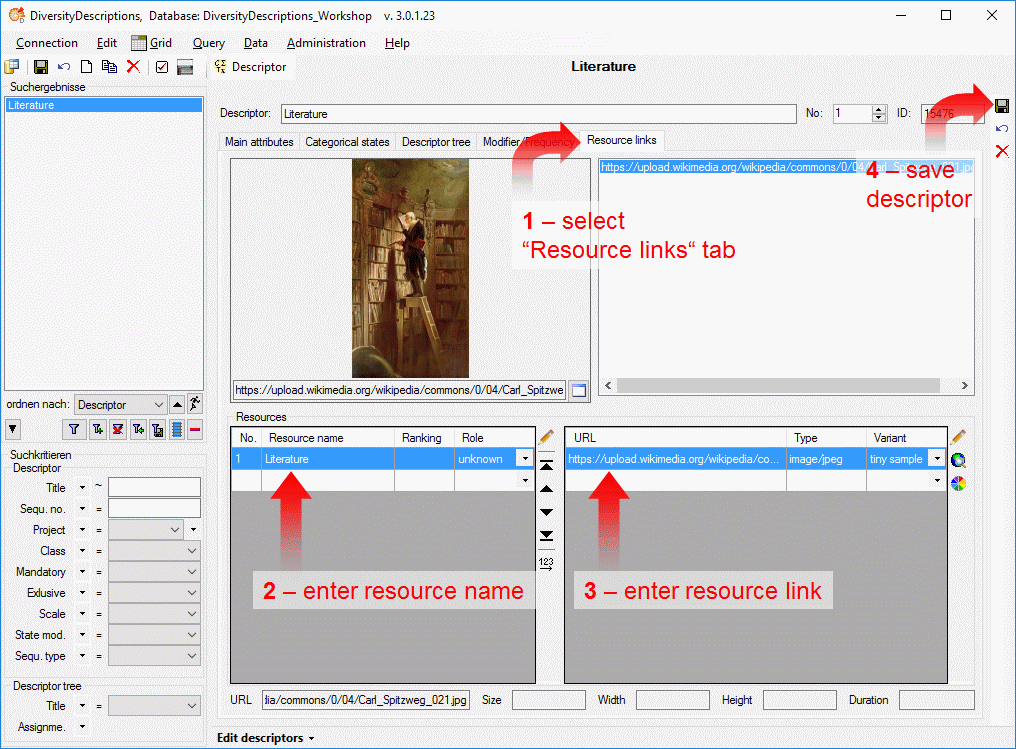Create a new entry with the blank page icon
The height and width of the screenshot is (749, 1016).
[x=86, y=67]
